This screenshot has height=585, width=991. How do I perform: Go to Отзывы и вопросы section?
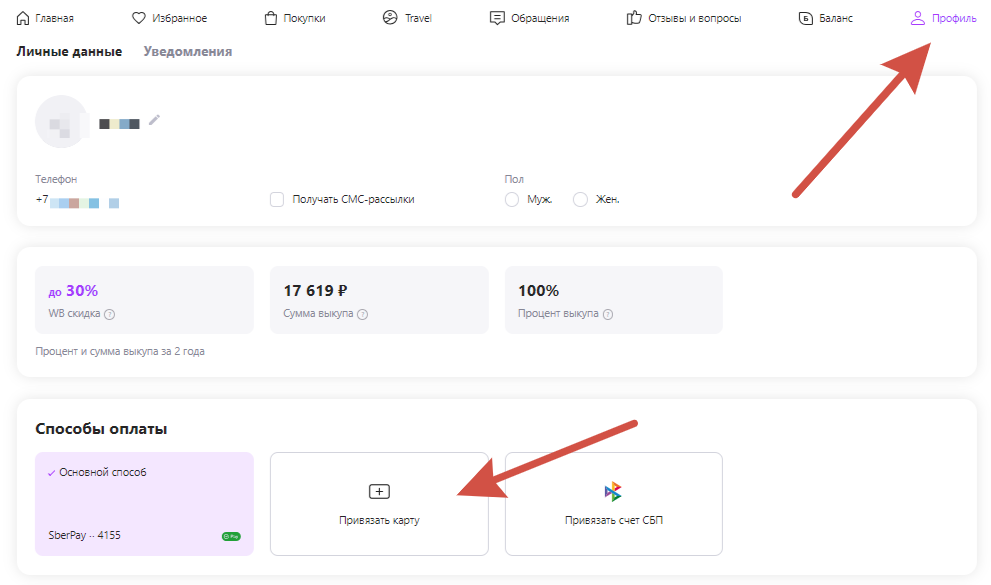(x=683, y=18)
